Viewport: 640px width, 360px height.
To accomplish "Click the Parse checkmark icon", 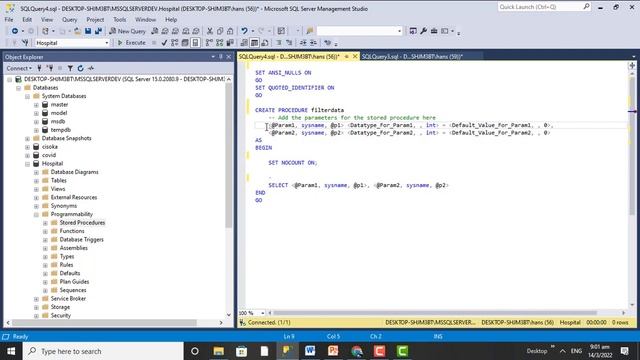I will (164, 42).
